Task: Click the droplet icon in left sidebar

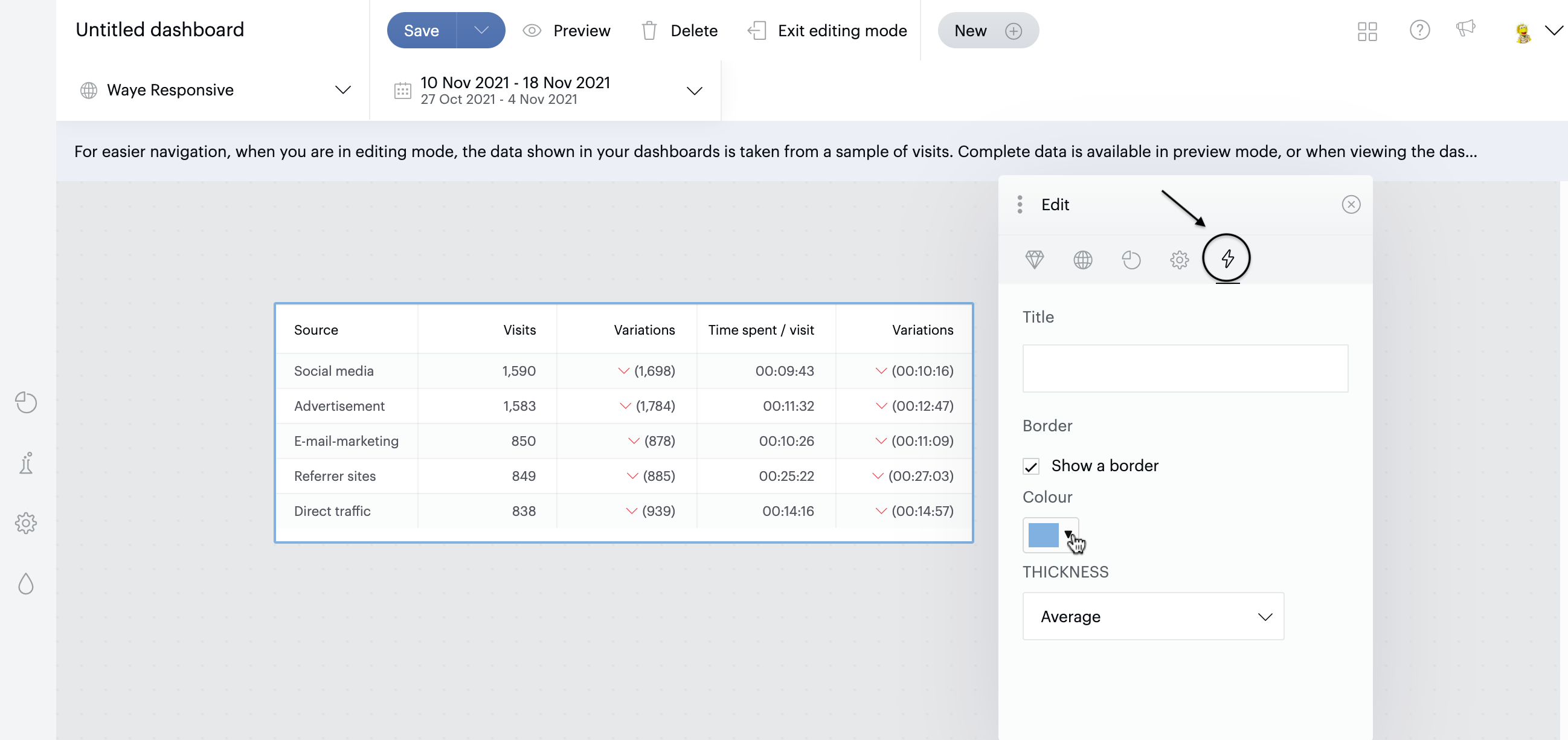Action: tap(26, 584)
